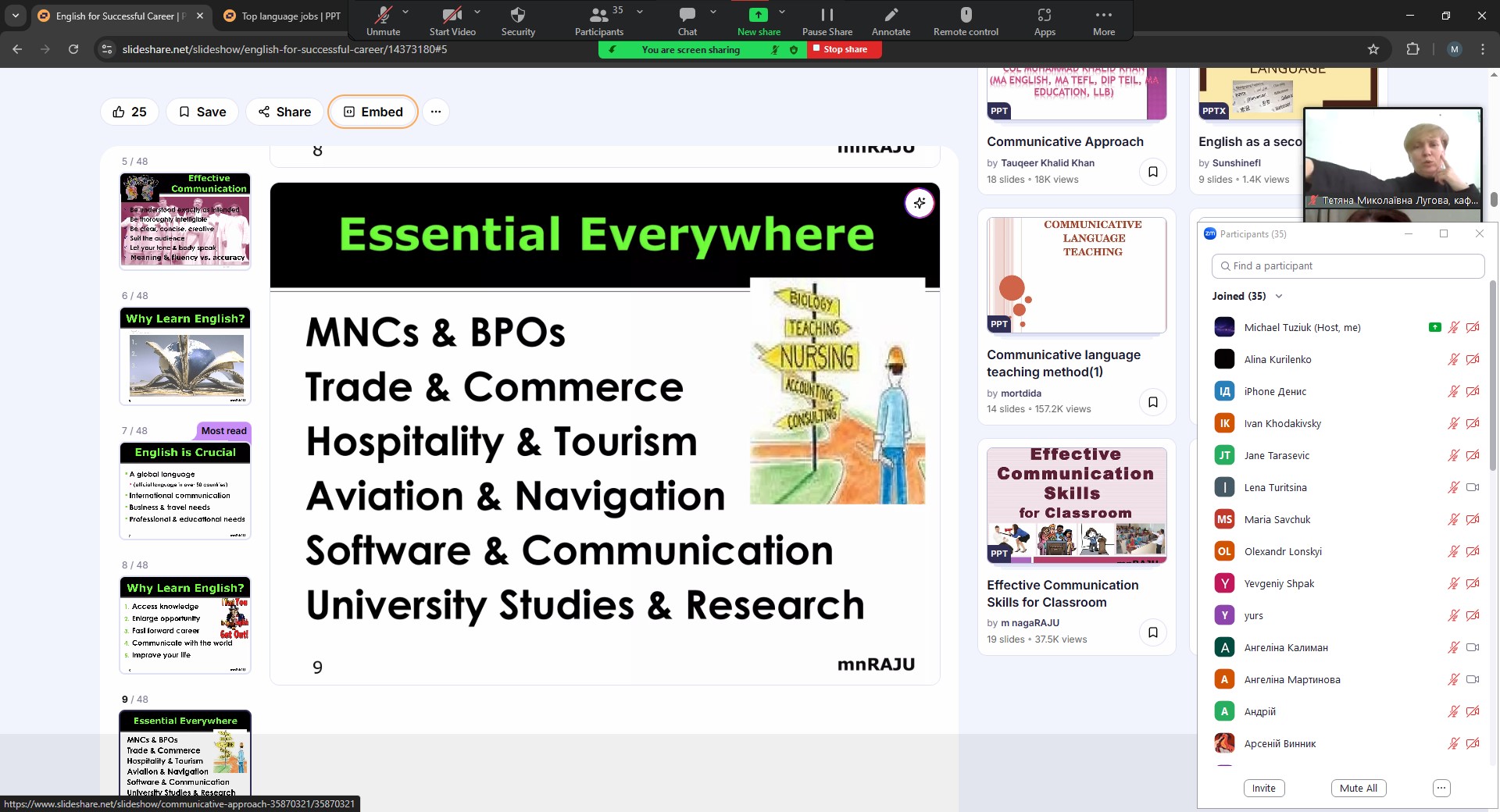Close the English for Successful Career tab

click(x=200, y=16)
